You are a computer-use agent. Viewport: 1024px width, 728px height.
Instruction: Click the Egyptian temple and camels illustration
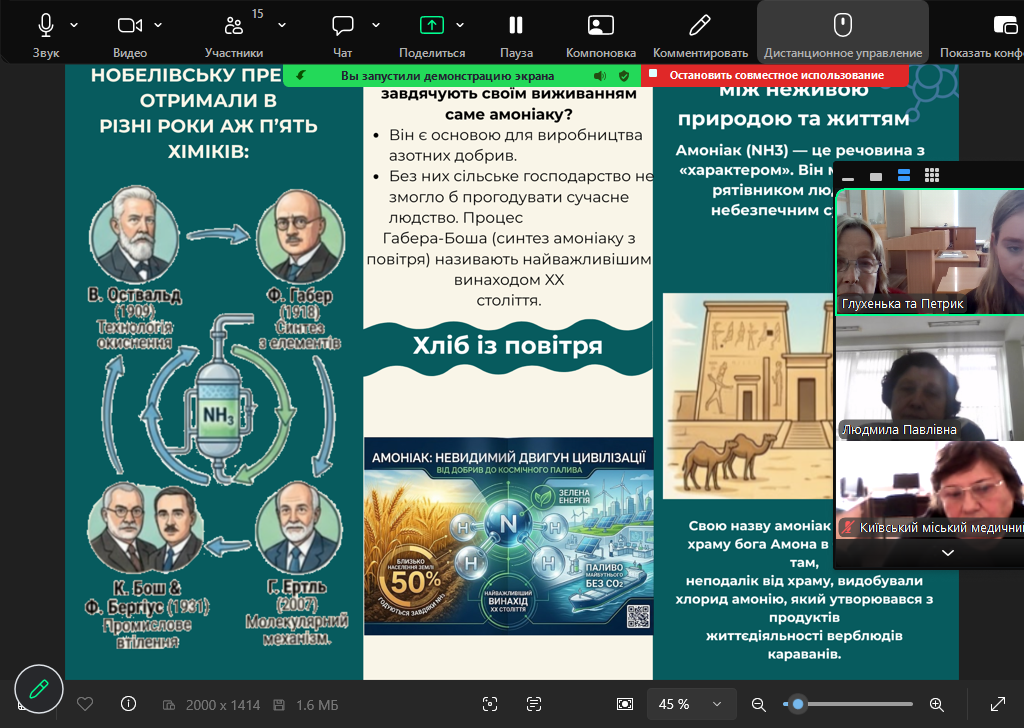(749, 396)
